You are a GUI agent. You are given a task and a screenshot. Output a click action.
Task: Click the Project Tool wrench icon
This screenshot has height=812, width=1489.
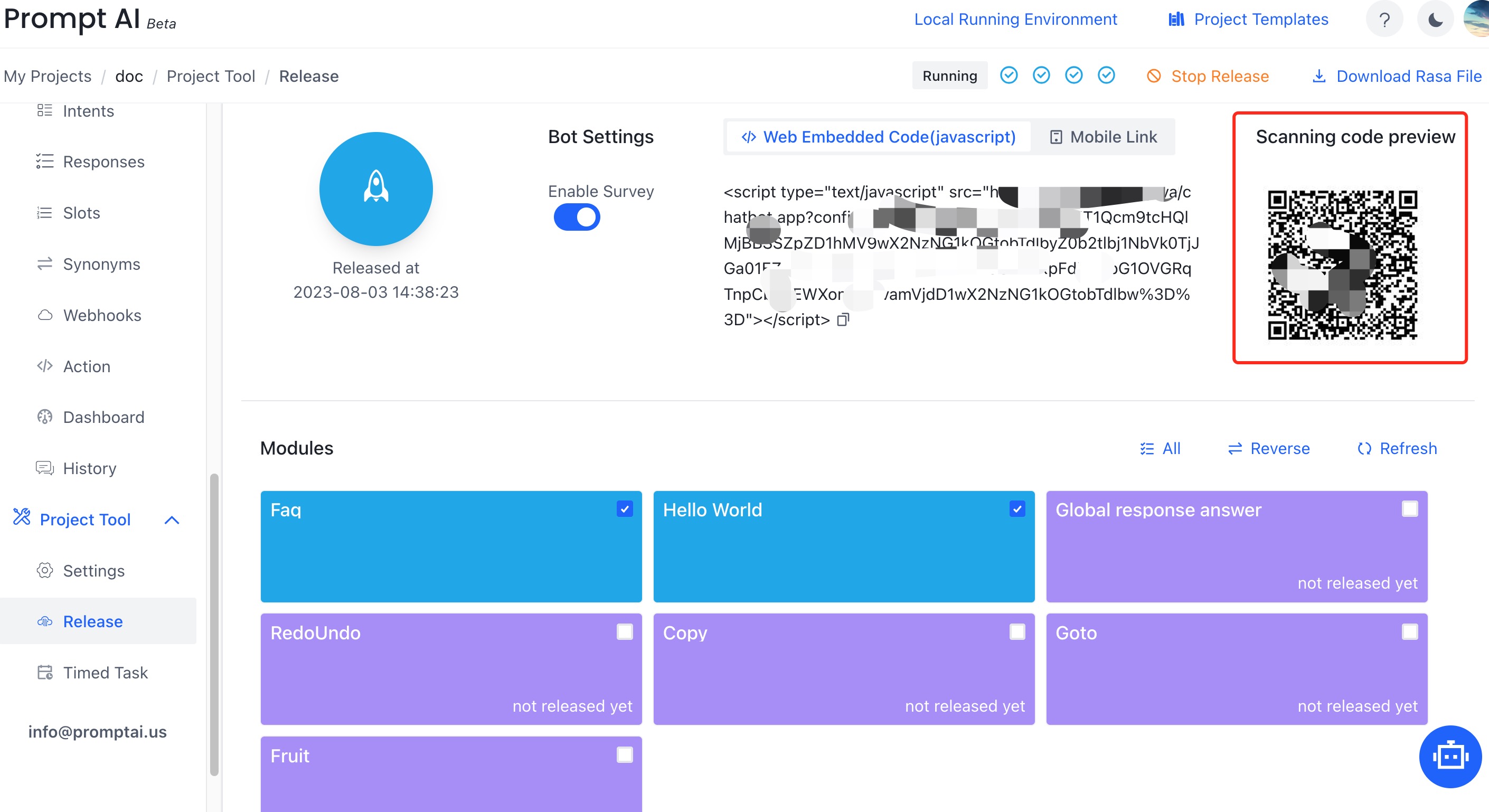[x=22, y=516]
